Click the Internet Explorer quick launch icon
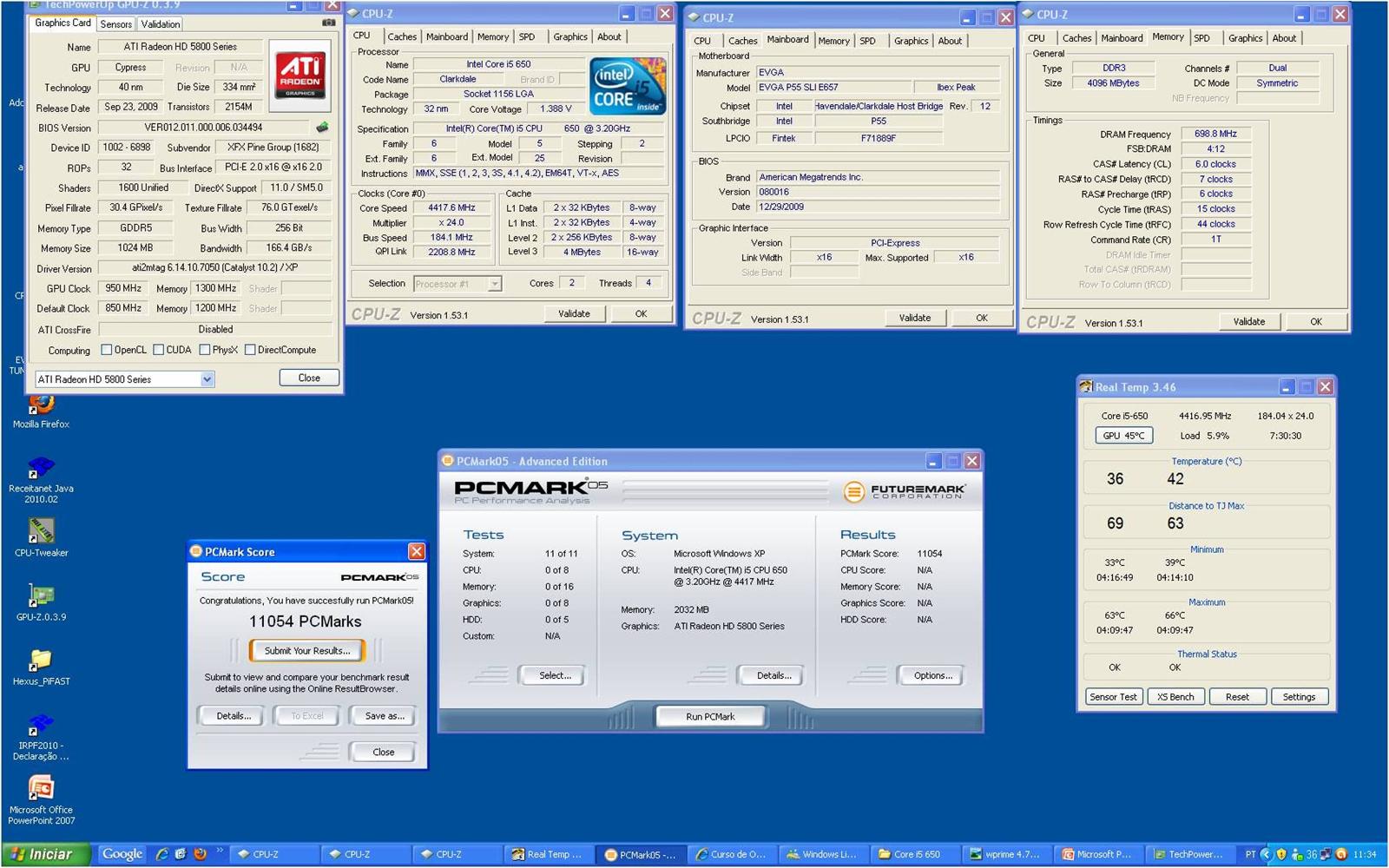Image resolution: width=1389 pixels, height=868 pixels. coord(161,854)
